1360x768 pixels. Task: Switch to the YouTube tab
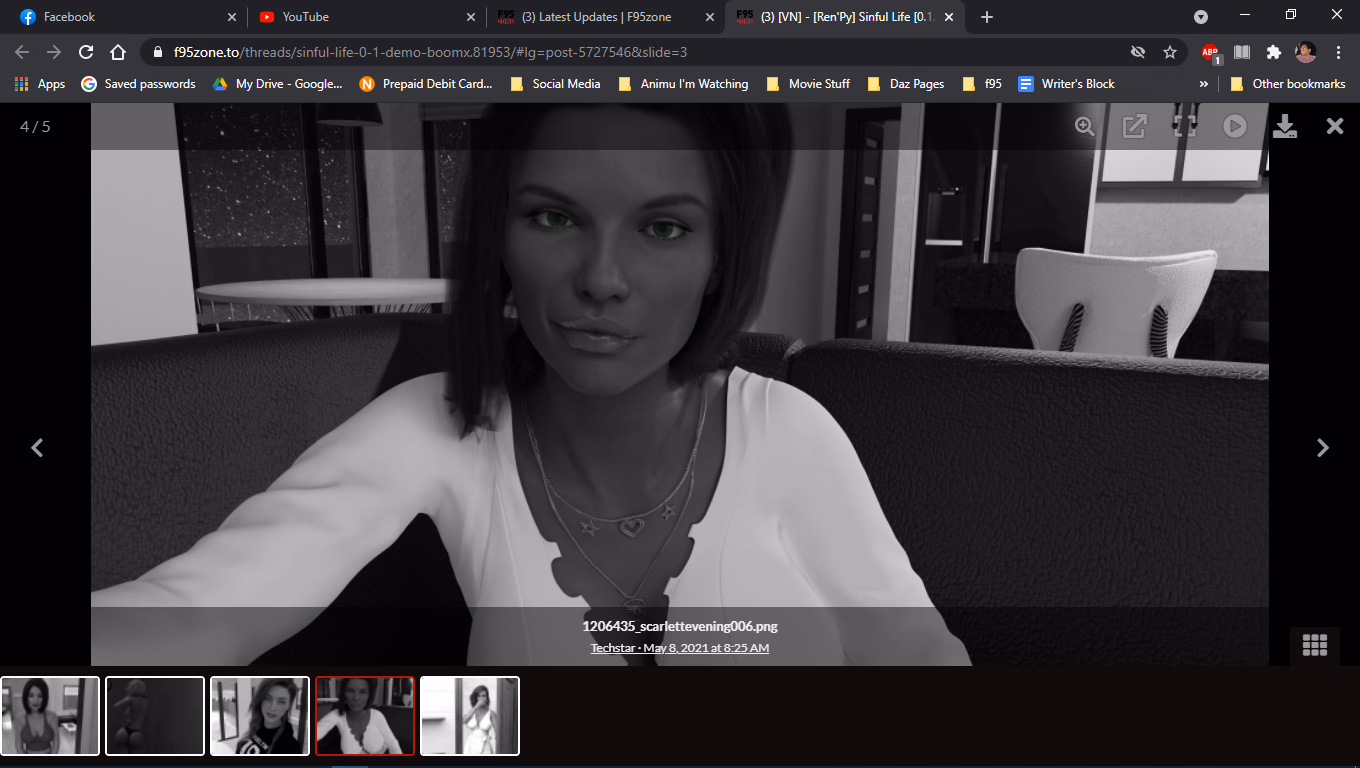coord(366,17)
